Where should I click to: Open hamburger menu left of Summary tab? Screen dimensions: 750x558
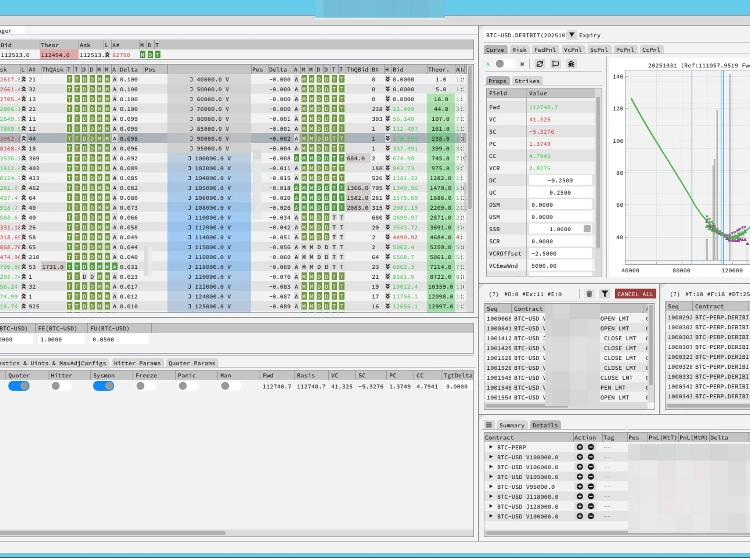coord(490,425)
